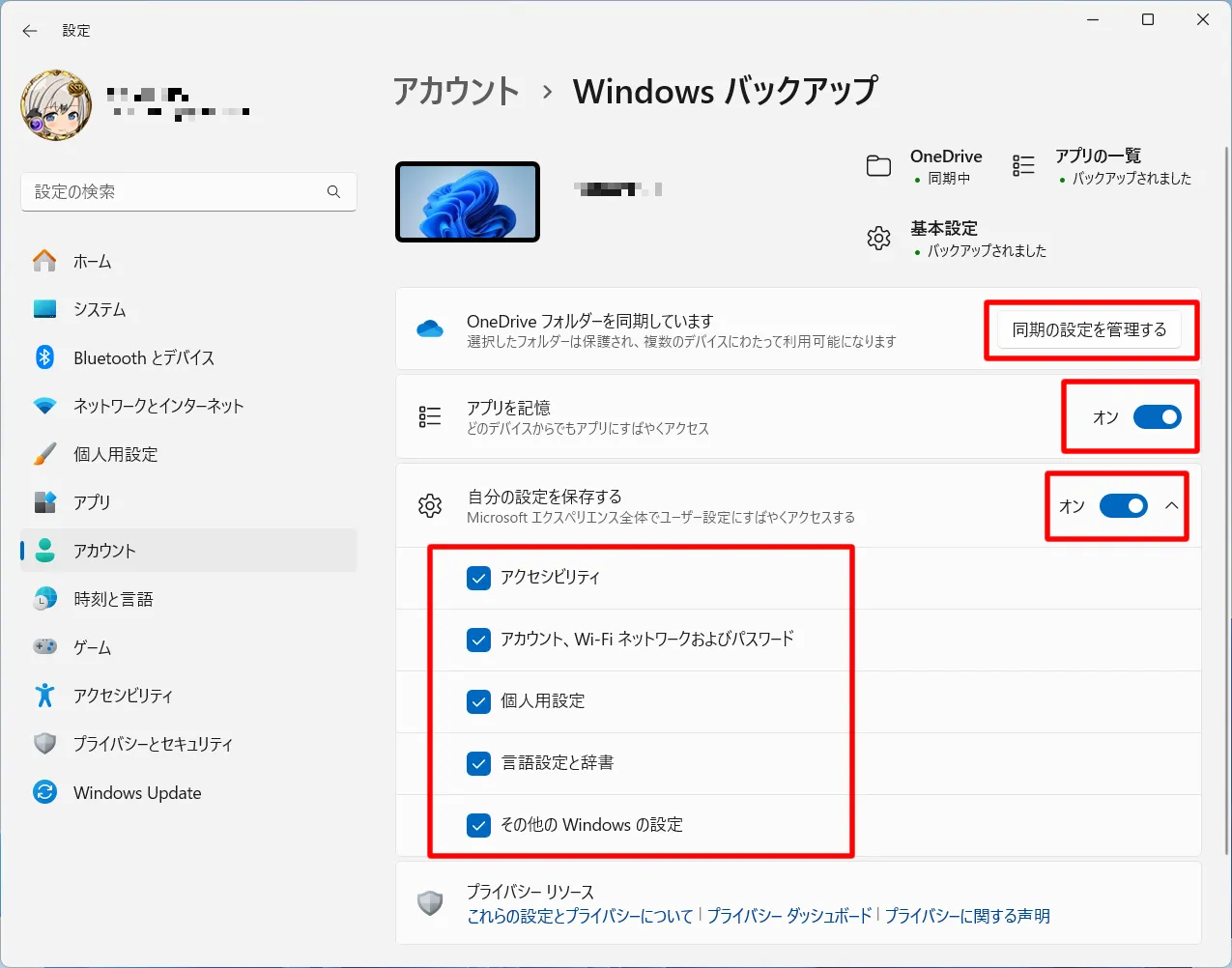Open これらの設定とプライバシーについて link
This screenshot has height=968, width=1232.
tap(580, 916)
